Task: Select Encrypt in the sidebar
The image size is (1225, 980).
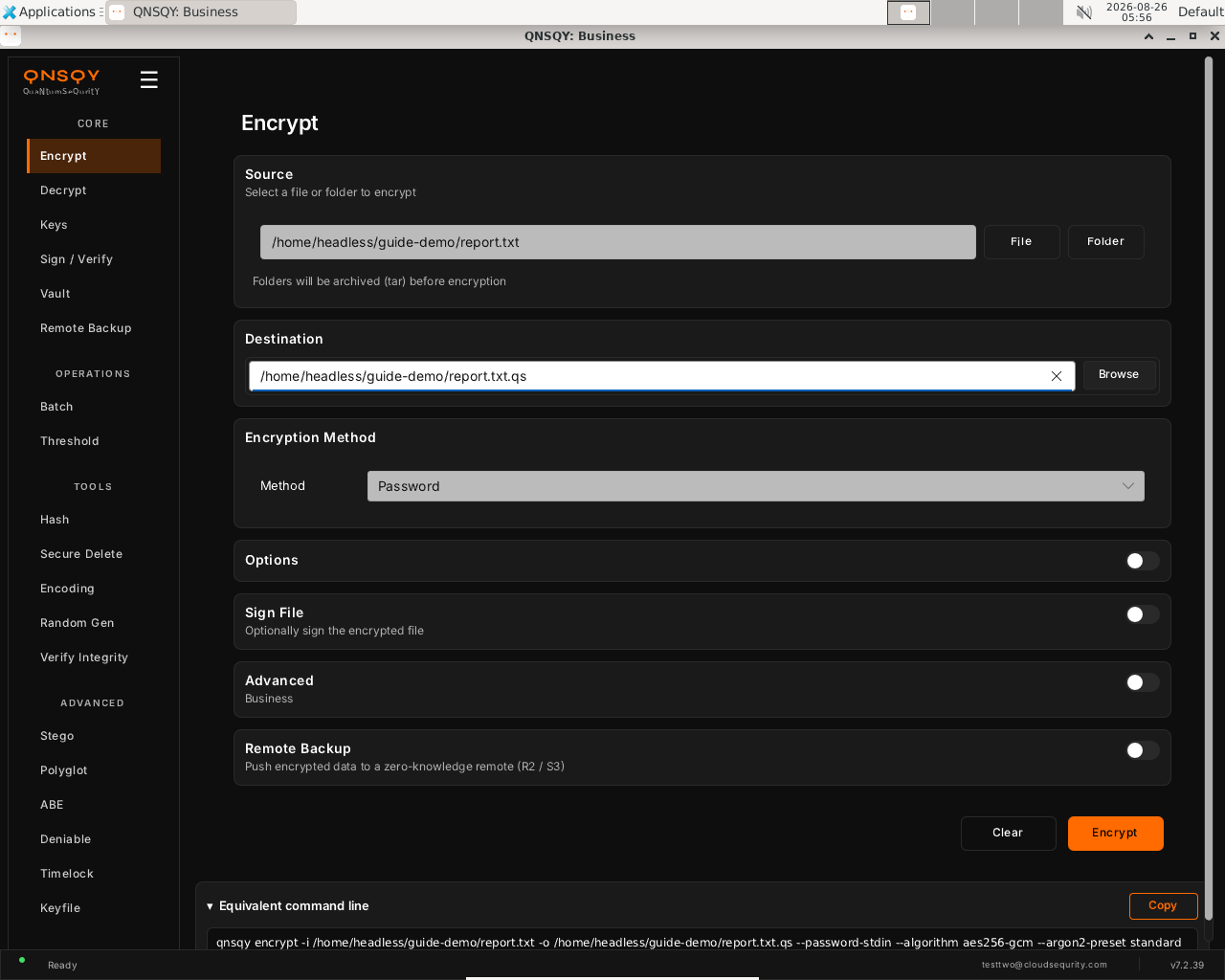Action: click(x=94, y=156)
